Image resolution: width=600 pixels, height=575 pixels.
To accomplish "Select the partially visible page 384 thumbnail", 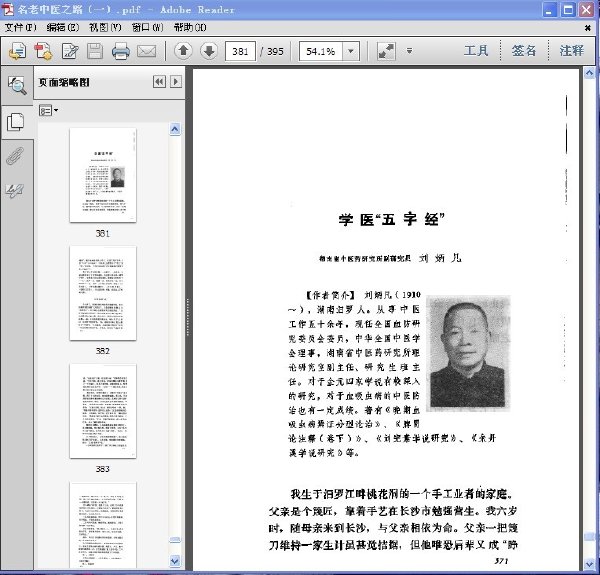I will (103, 525).
